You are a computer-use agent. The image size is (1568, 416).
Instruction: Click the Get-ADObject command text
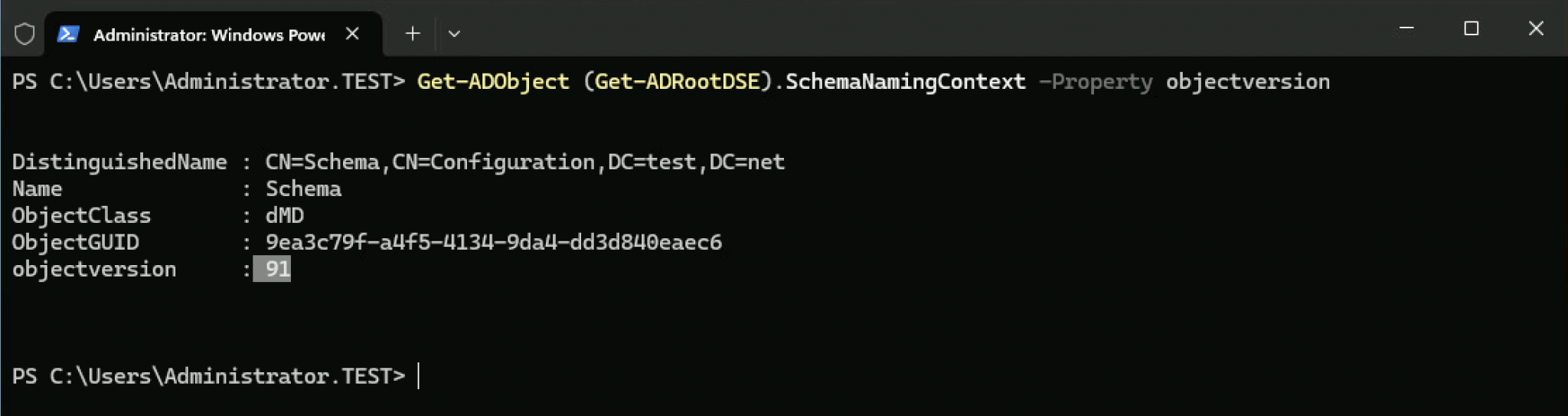point(493,81)
